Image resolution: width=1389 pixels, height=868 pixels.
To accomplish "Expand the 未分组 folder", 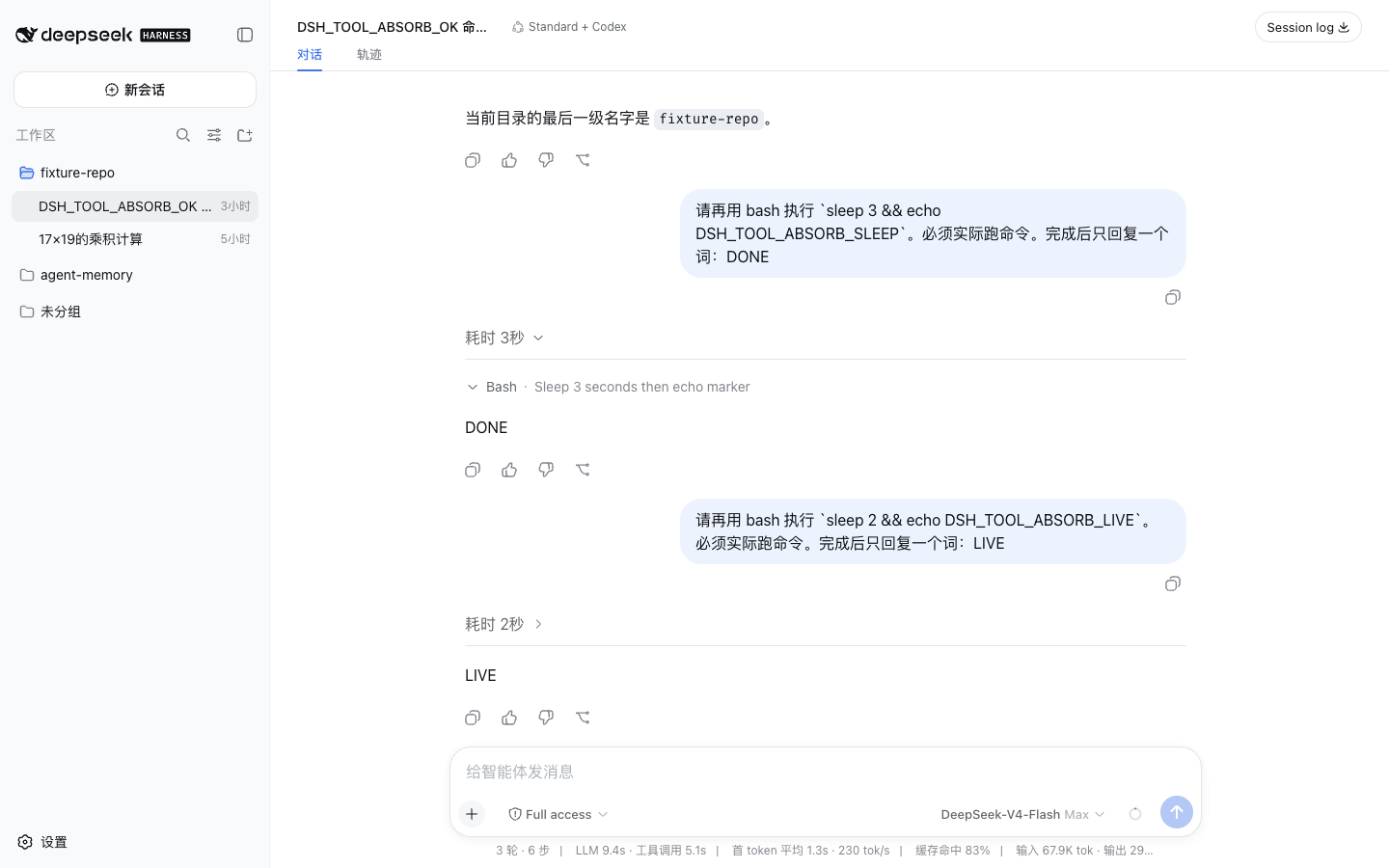I will pos(135,312).
